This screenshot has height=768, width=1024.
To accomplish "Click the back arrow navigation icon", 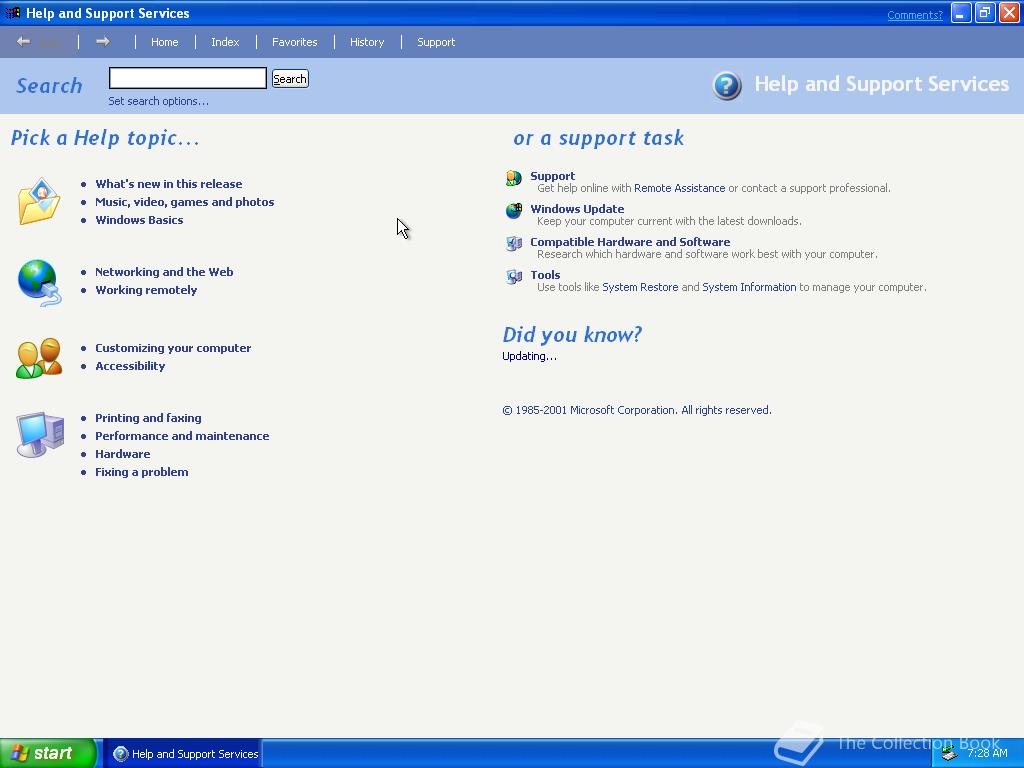I will click(x=24, y=42).
